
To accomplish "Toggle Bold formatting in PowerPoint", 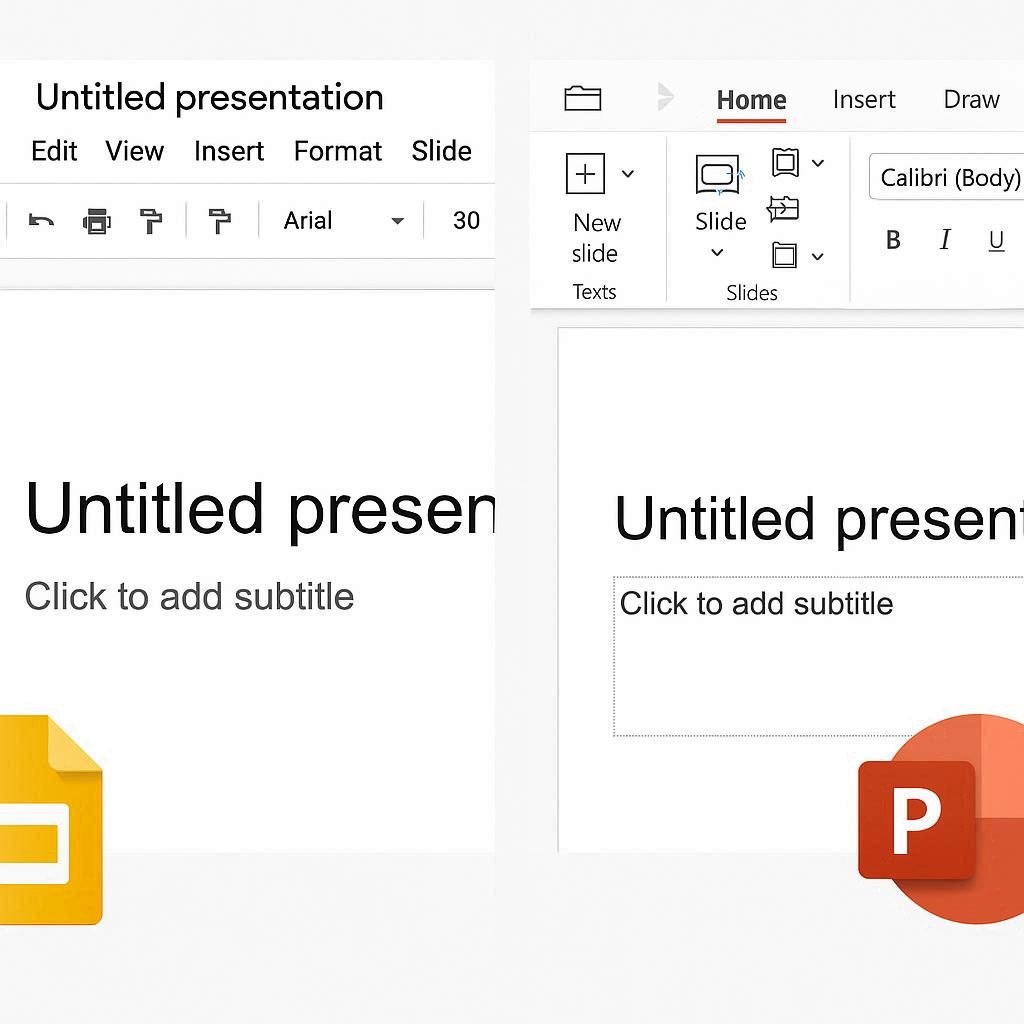I will click(x=893, y=240).
